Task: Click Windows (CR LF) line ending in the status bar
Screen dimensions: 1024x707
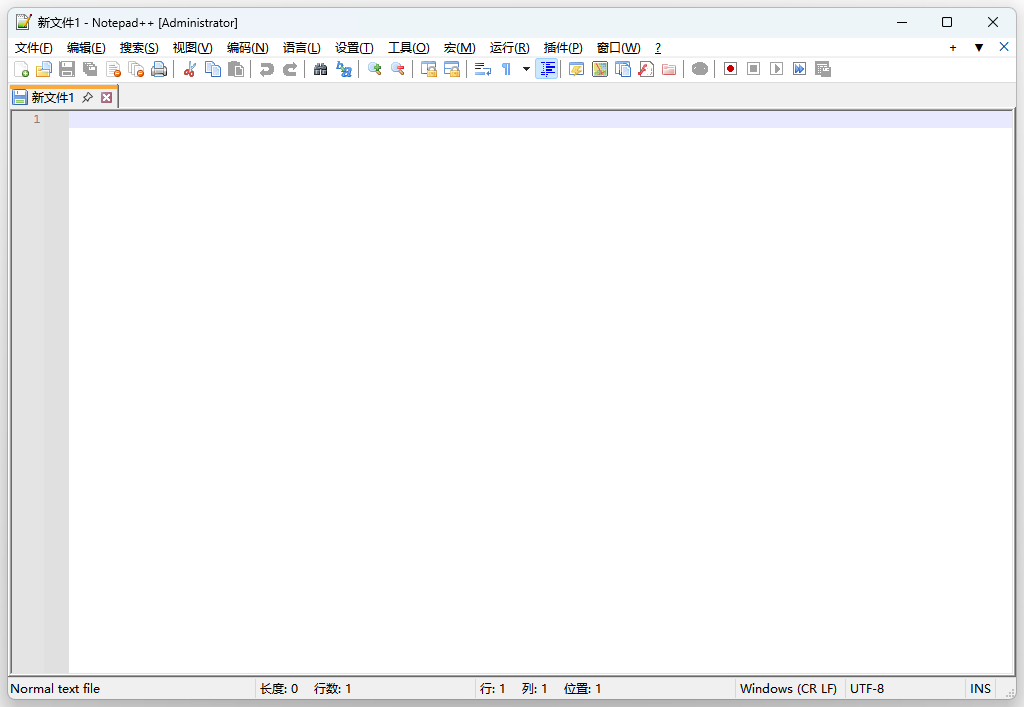Action: [788, 689]
